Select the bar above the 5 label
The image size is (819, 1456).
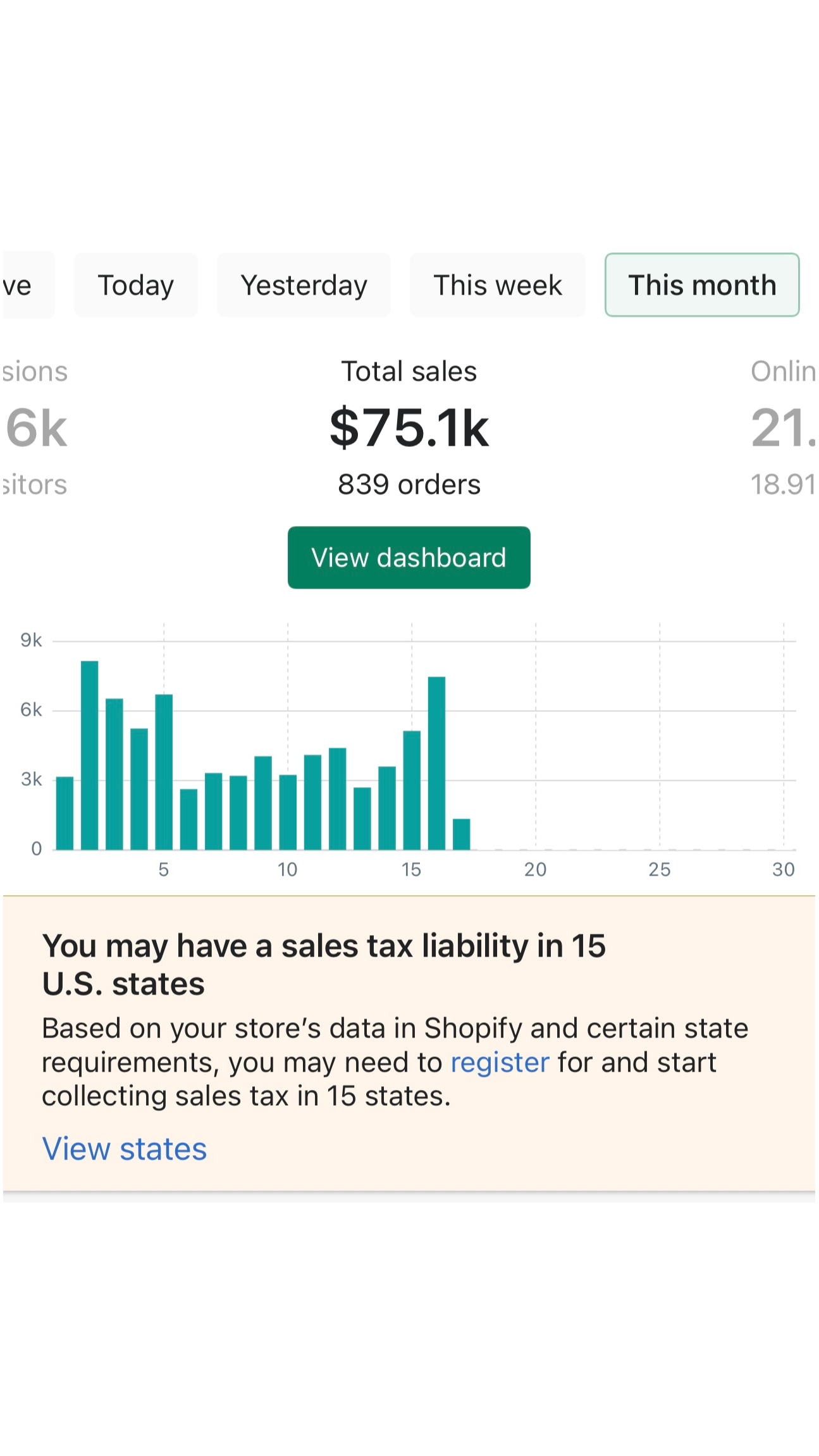(x=164, y=773)
